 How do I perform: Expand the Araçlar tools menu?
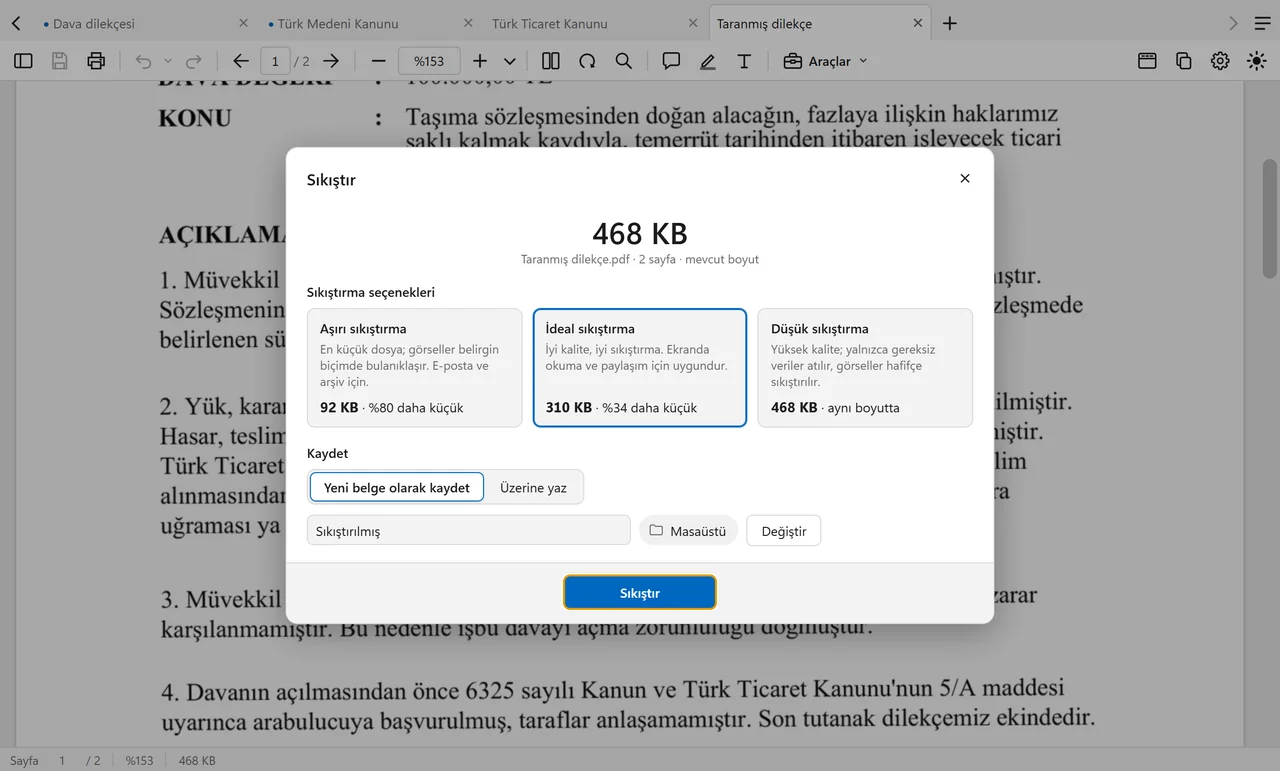pyautogui.click(x=825, y=61)
